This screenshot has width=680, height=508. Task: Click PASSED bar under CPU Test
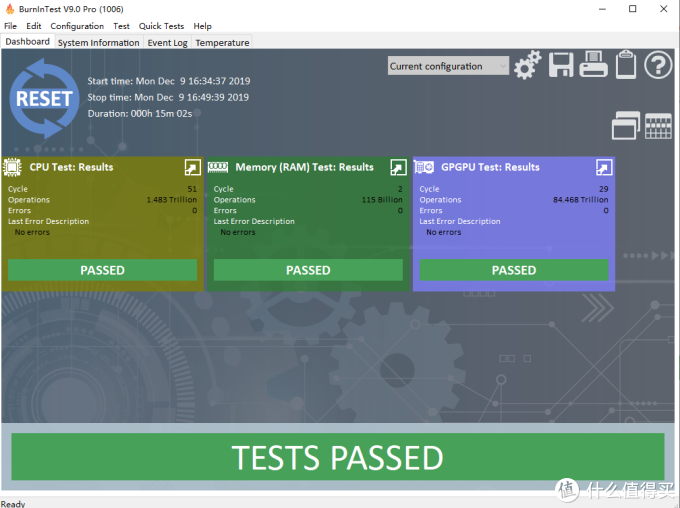click(x=102, y=270)
